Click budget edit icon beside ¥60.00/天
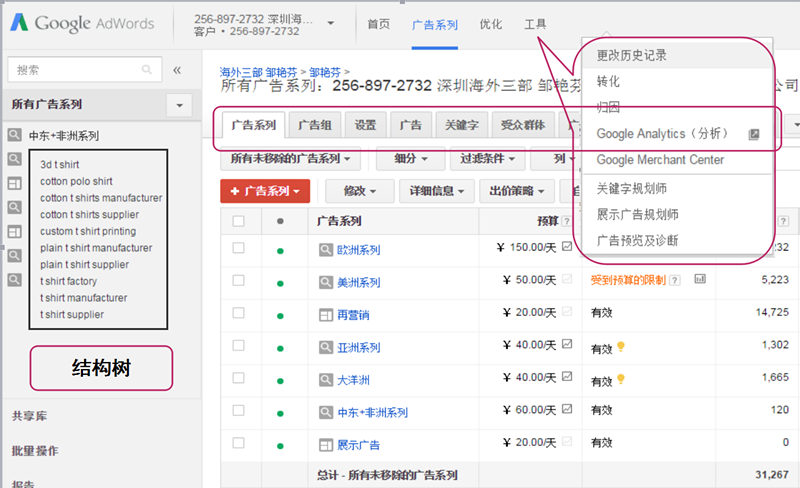The height and width of the screenshot is (488, 800). pos(567,409)
